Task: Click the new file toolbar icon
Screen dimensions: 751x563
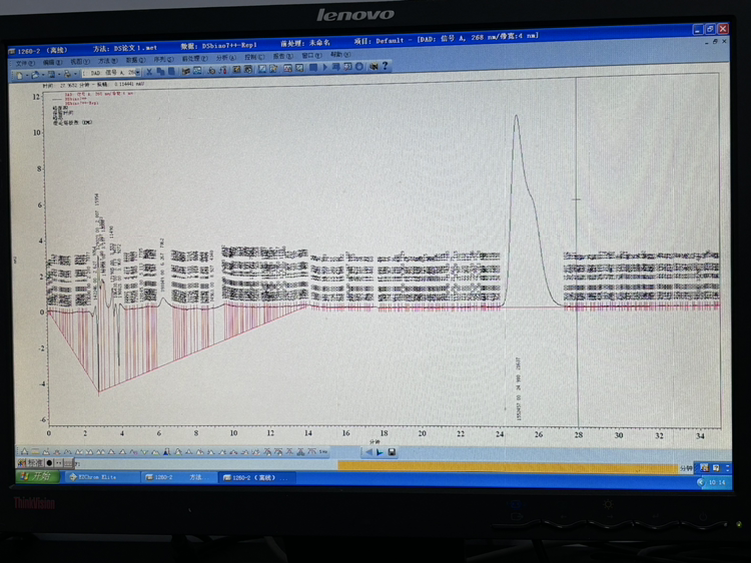Action: [x=19, y=73]
